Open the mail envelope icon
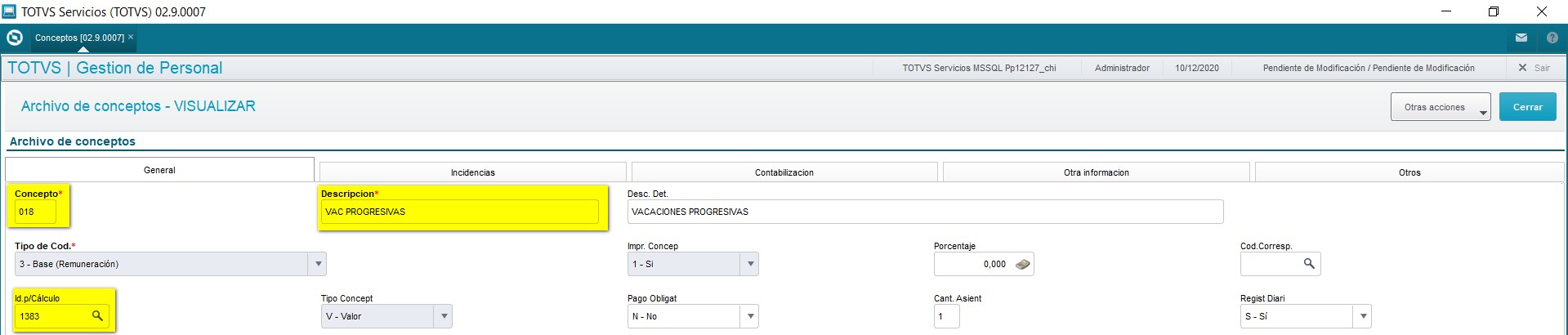Viewport: 1568px width, 335px height. (x=1521, y=38)
